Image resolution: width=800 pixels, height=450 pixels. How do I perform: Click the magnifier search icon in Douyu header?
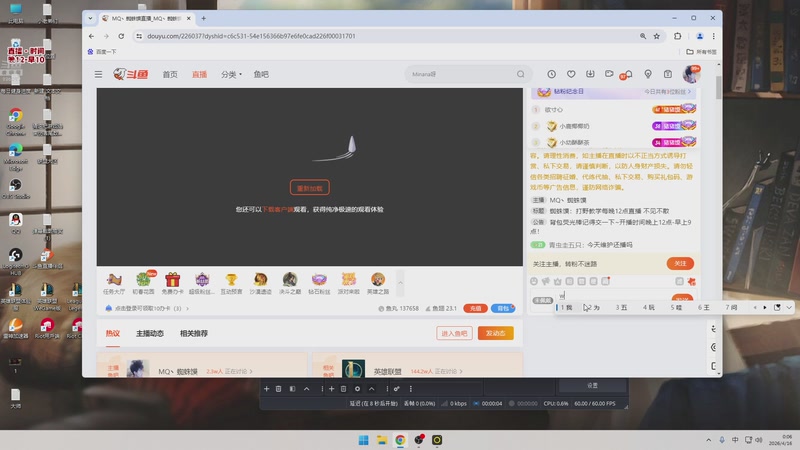520,74
